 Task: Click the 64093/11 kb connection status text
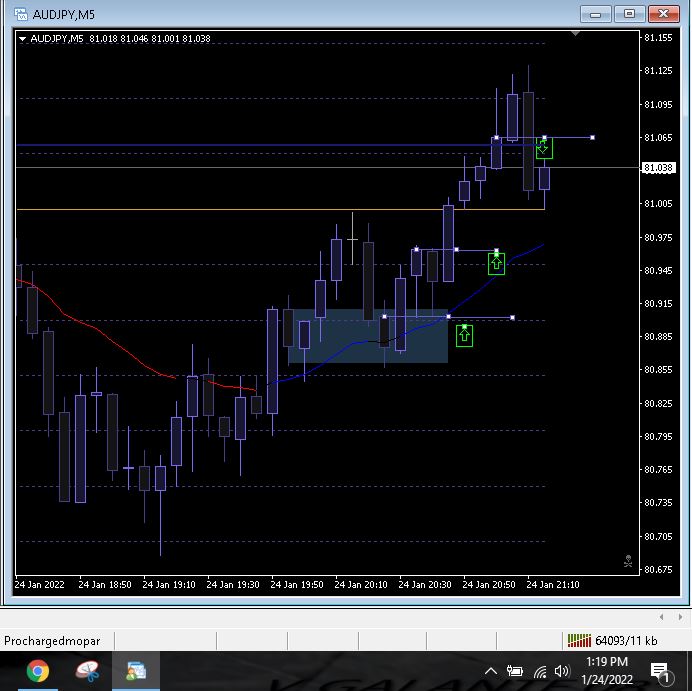point(626,641)
